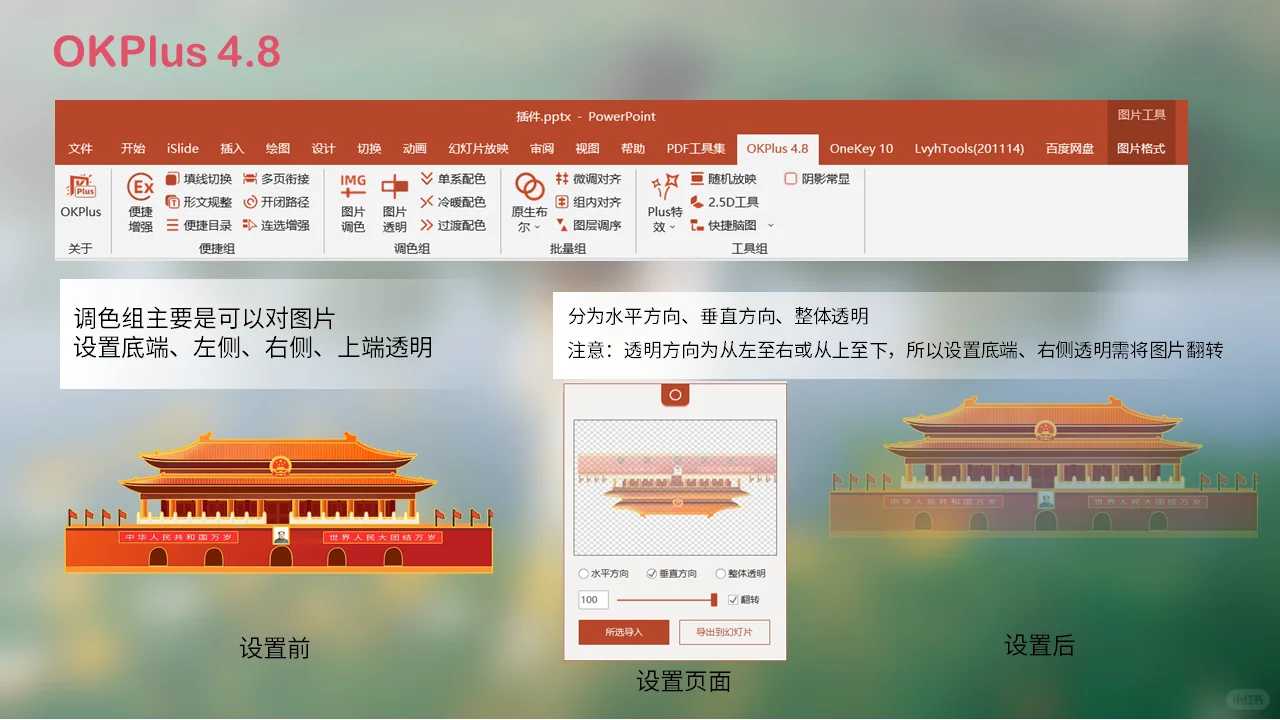Switch to the 设计 tab
The image size is (1280, 720).
[323, 149]
